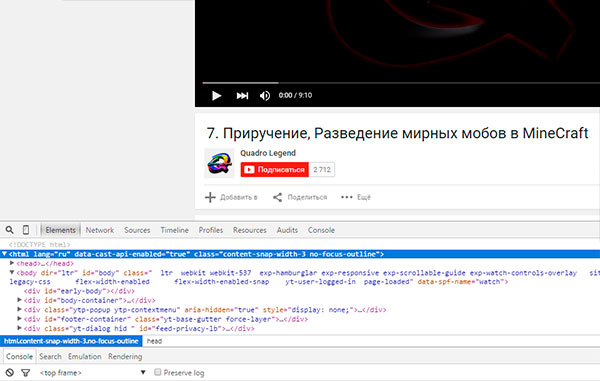Enable the Preserve log checkbox
The image size is (600, 381).
pos(158,372)
